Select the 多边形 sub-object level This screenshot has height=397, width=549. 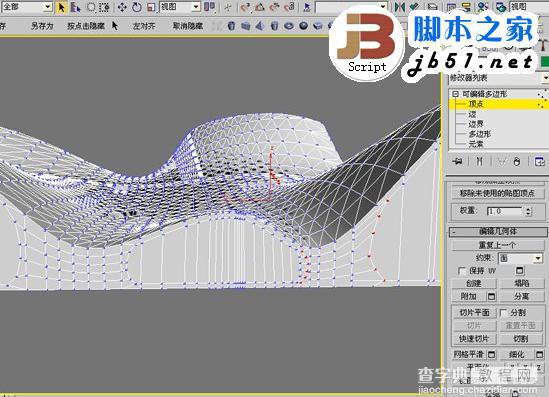point(479,134)
